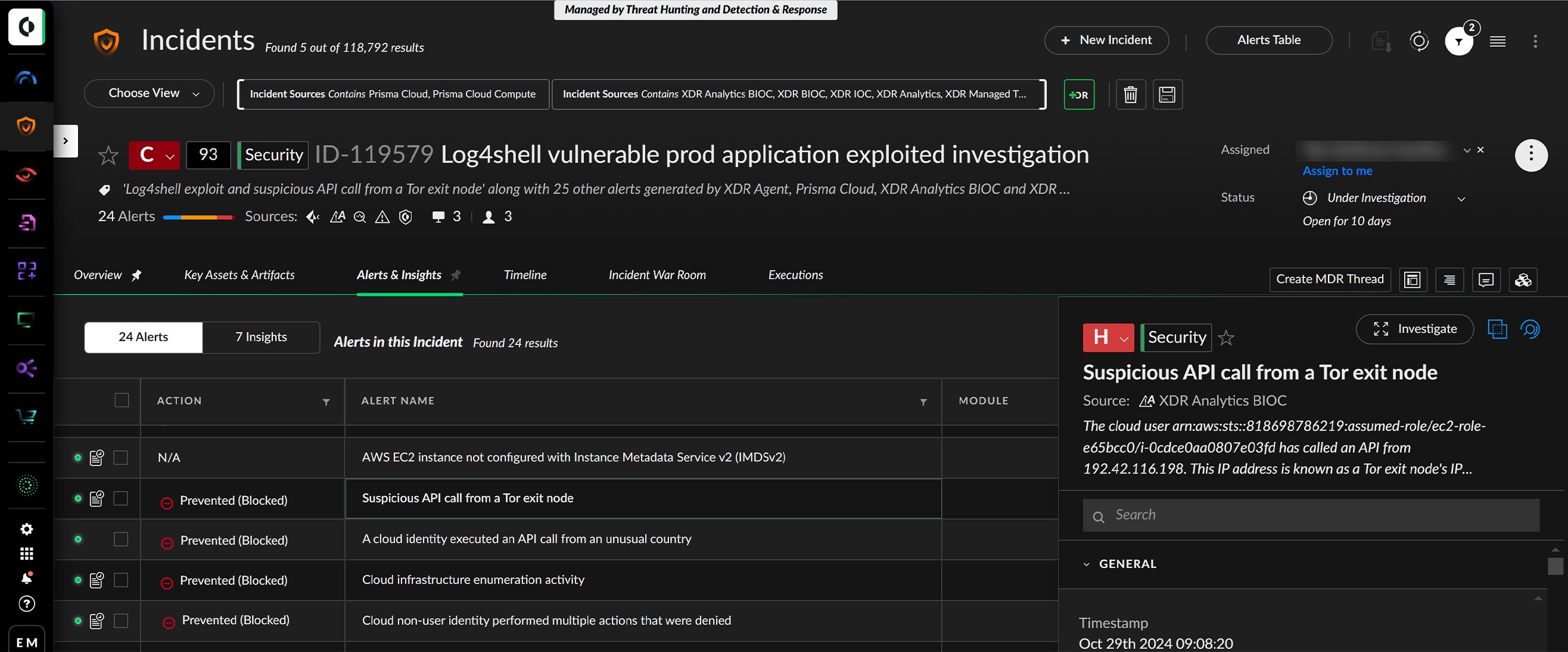Open the Incident War Room tab
Viewport: 1568px width, 652px height.
coord(657,275)
